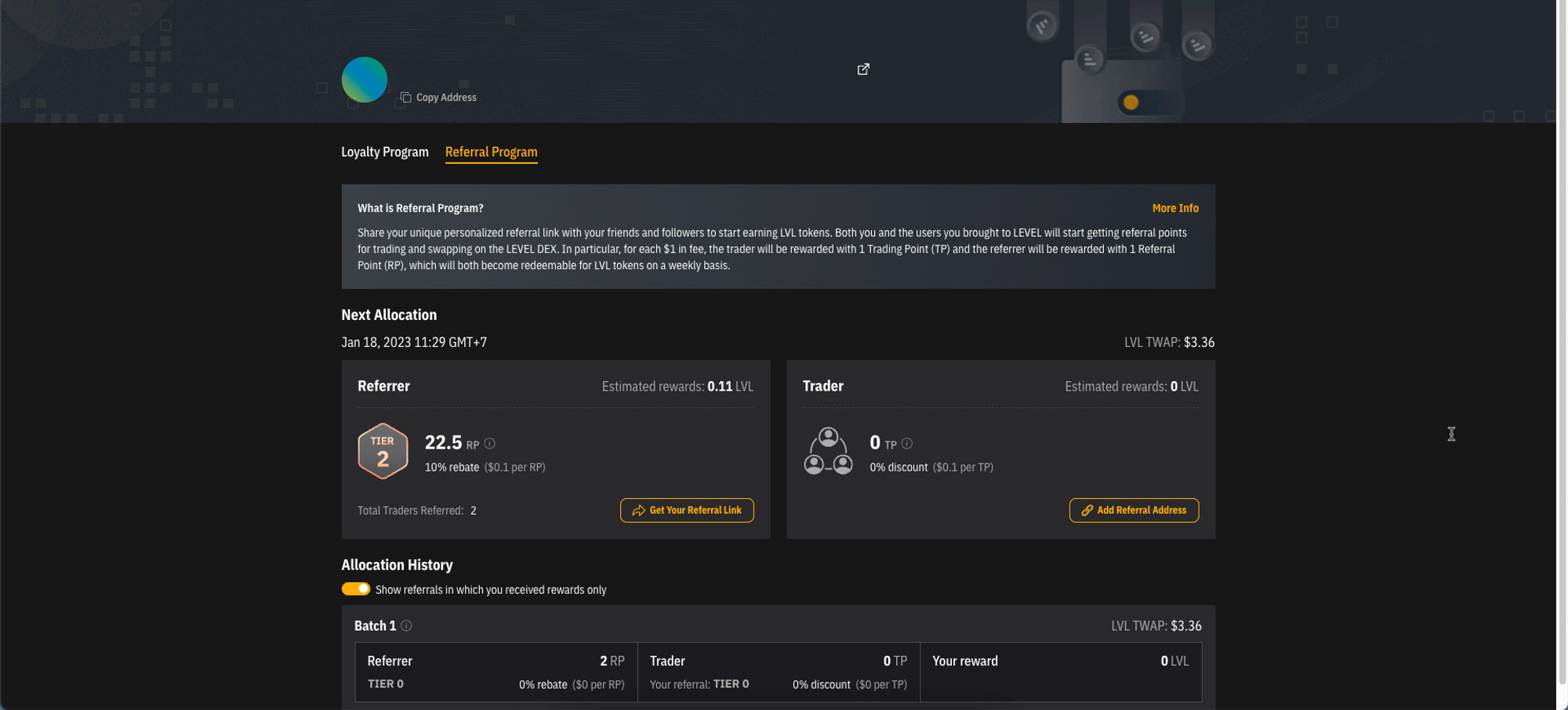
Task: Click the info icon next to Batch 1
Action: click(x=406, y=625)
